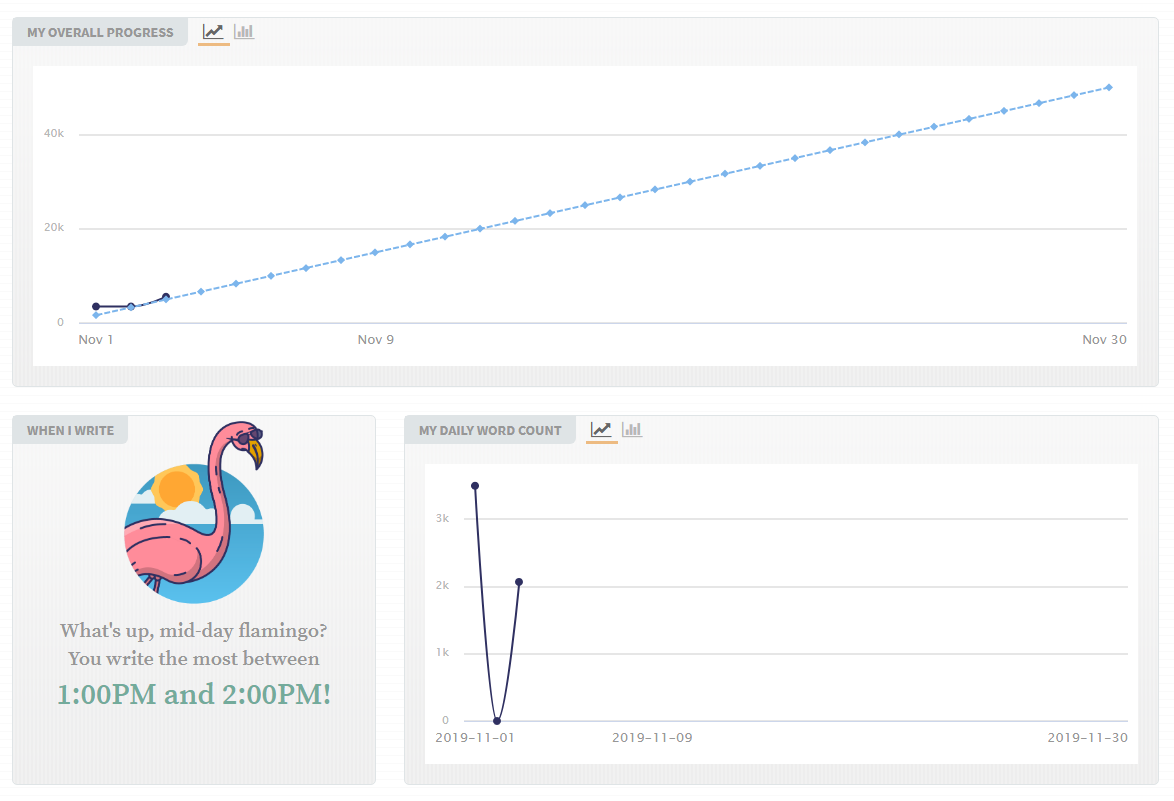Click "You write the most between" text

pos(194,659)
